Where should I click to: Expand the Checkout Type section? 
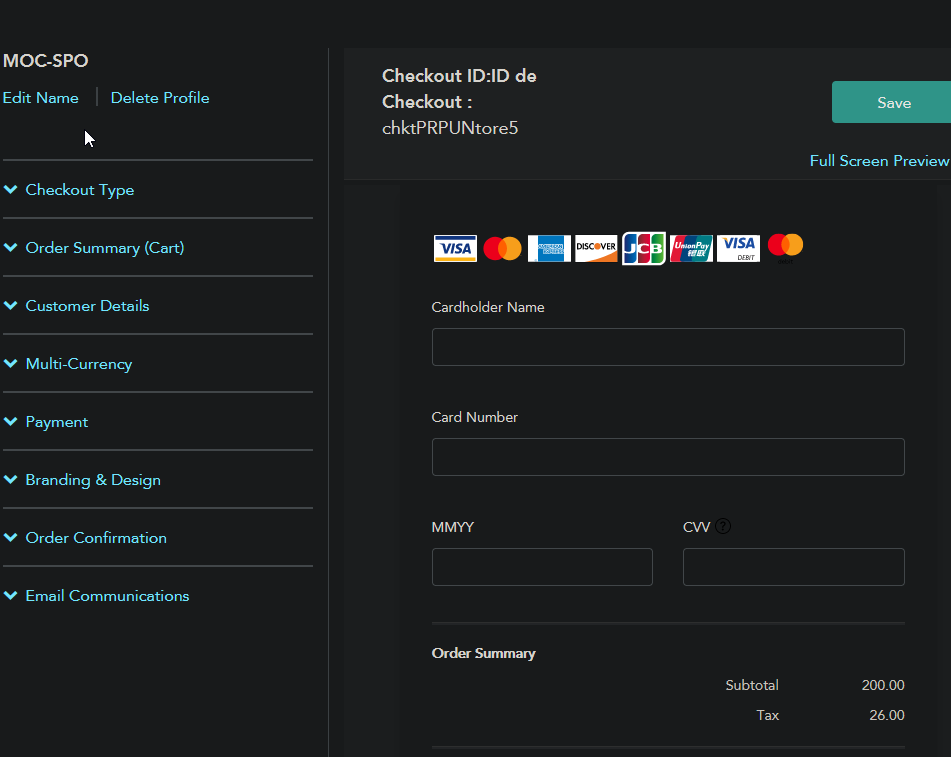point(79,190)
